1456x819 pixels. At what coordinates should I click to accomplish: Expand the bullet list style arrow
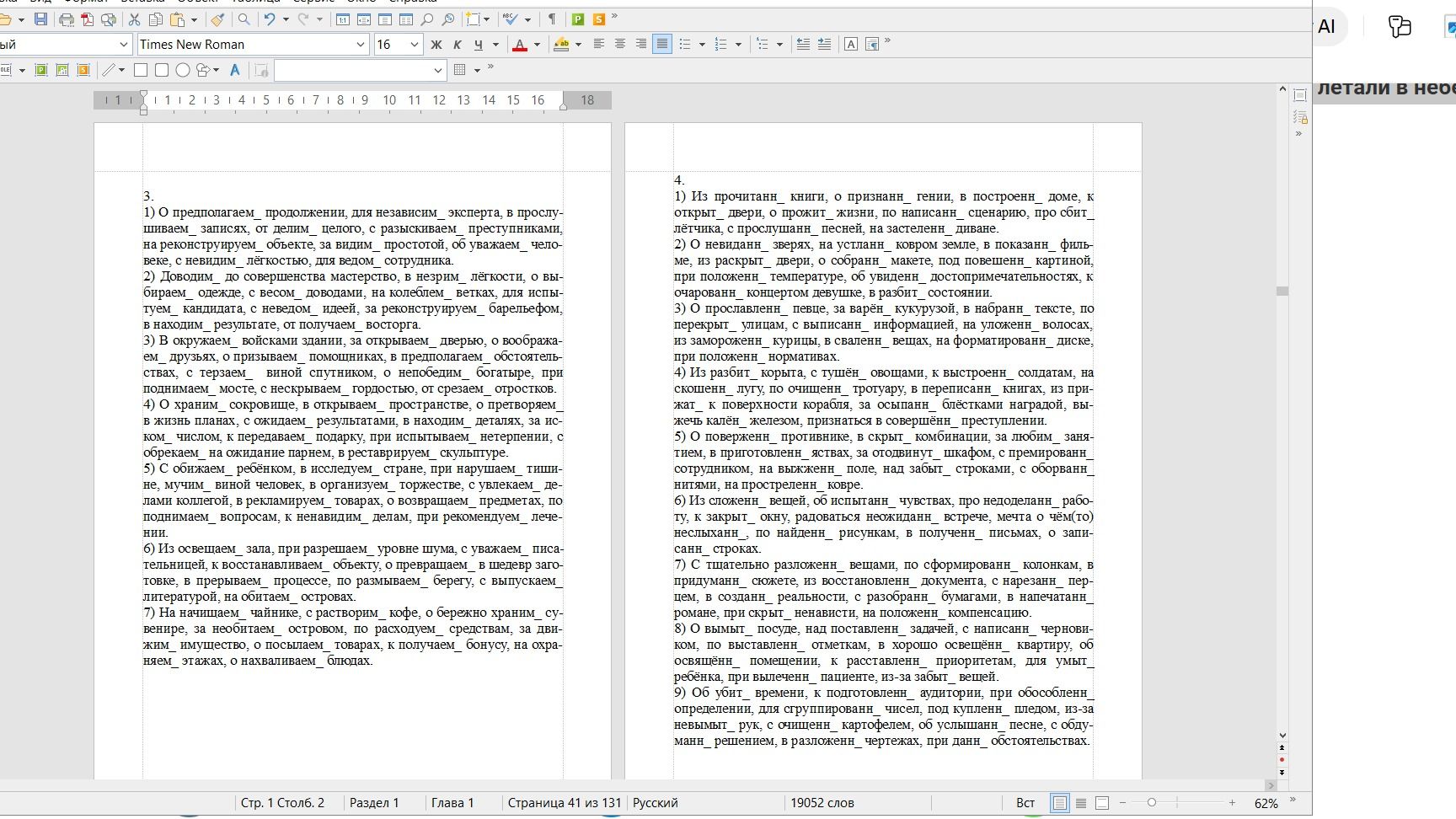702,45
